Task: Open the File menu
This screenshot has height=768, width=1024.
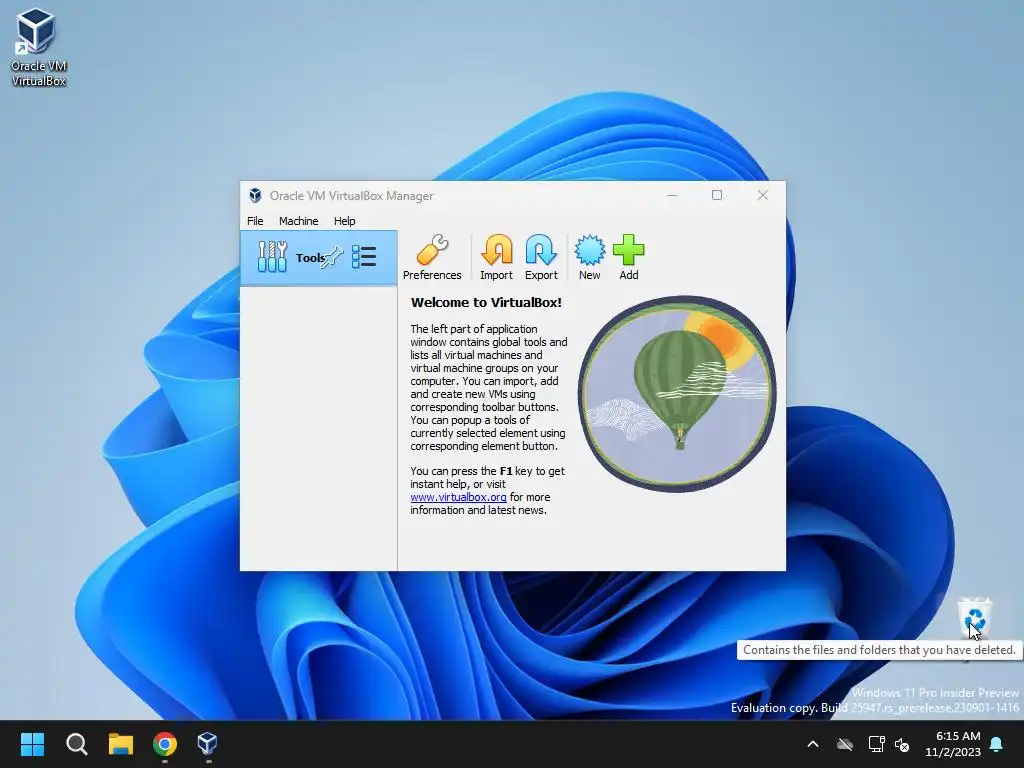Action: 255,221
